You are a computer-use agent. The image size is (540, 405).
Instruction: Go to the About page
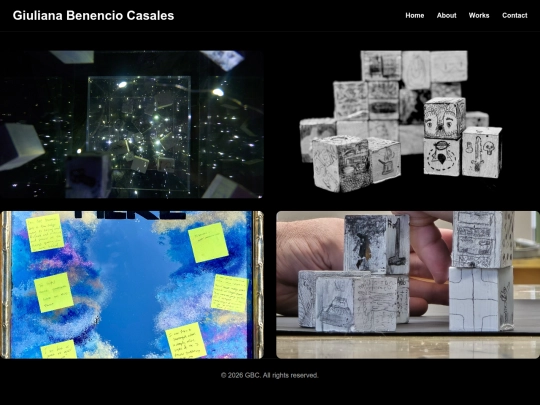pyautogui.click(x=446, y=15)
